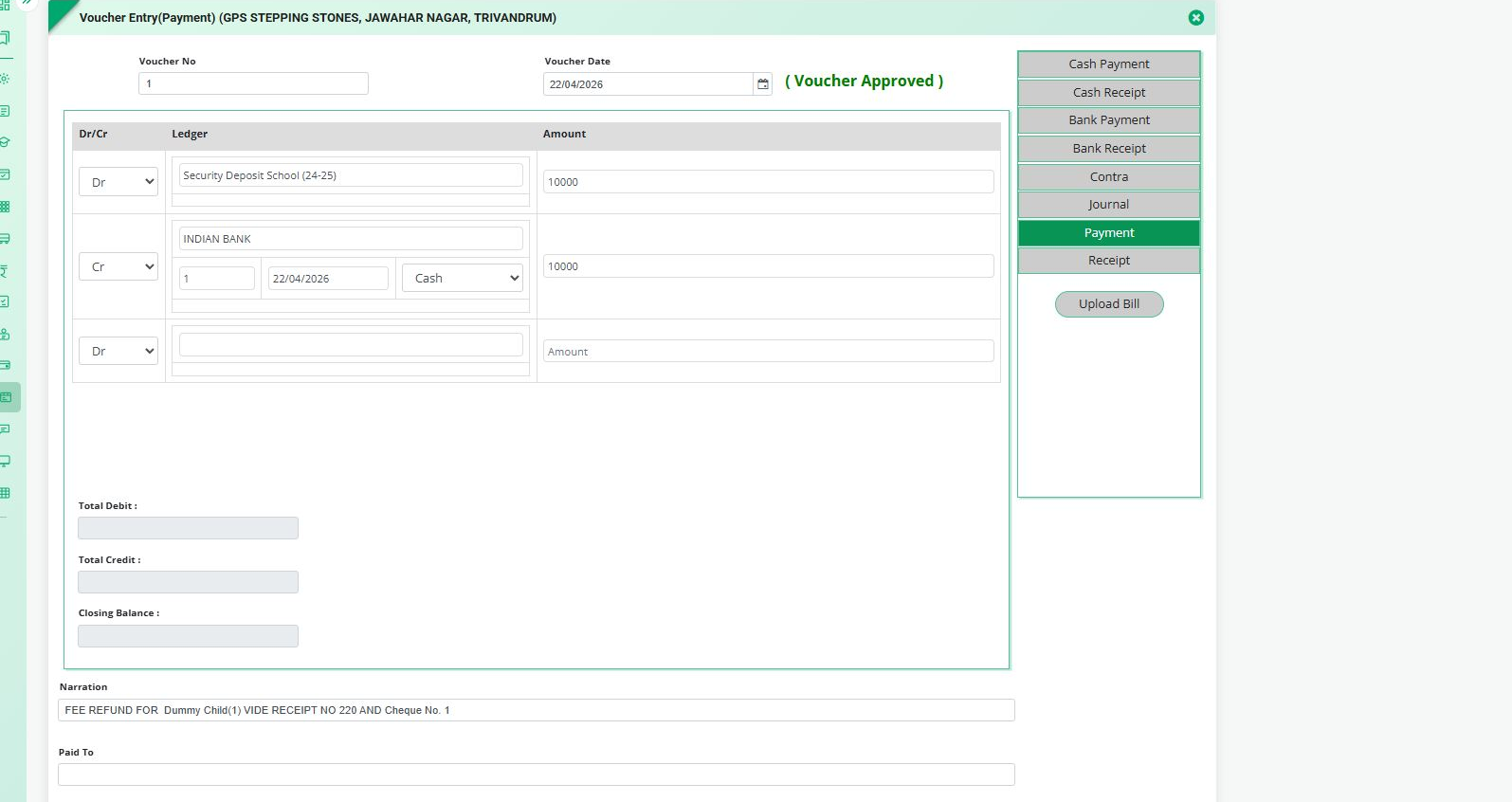This screenshot has width=1512, height=802.
Task: Click the cheque number field showing 1
Action: [217, 279]
